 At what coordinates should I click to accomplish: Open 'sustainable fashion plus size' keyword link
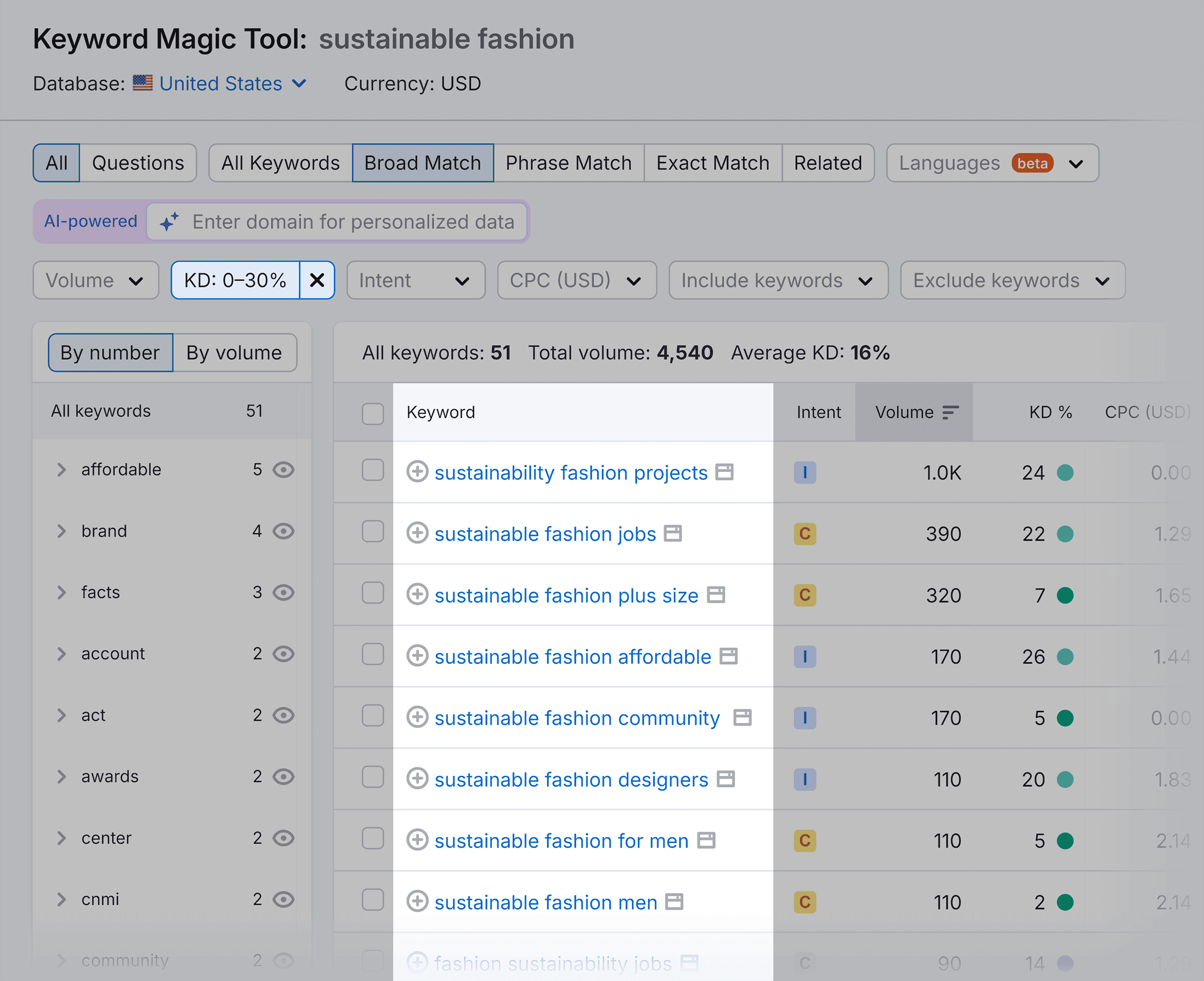(566, 596)
